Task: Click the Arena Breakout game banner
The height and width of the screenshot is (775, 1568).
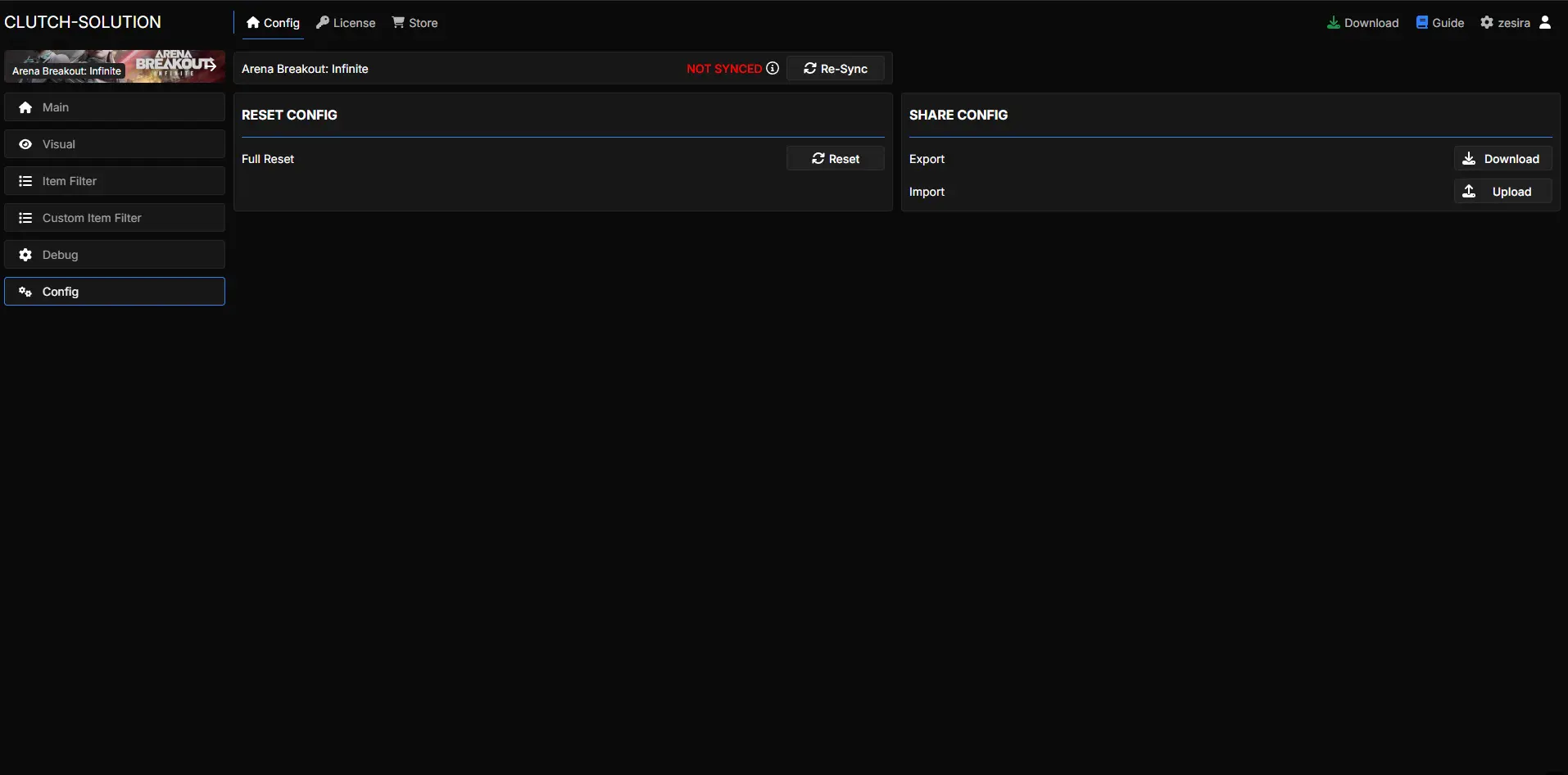Action: [115, 66]
